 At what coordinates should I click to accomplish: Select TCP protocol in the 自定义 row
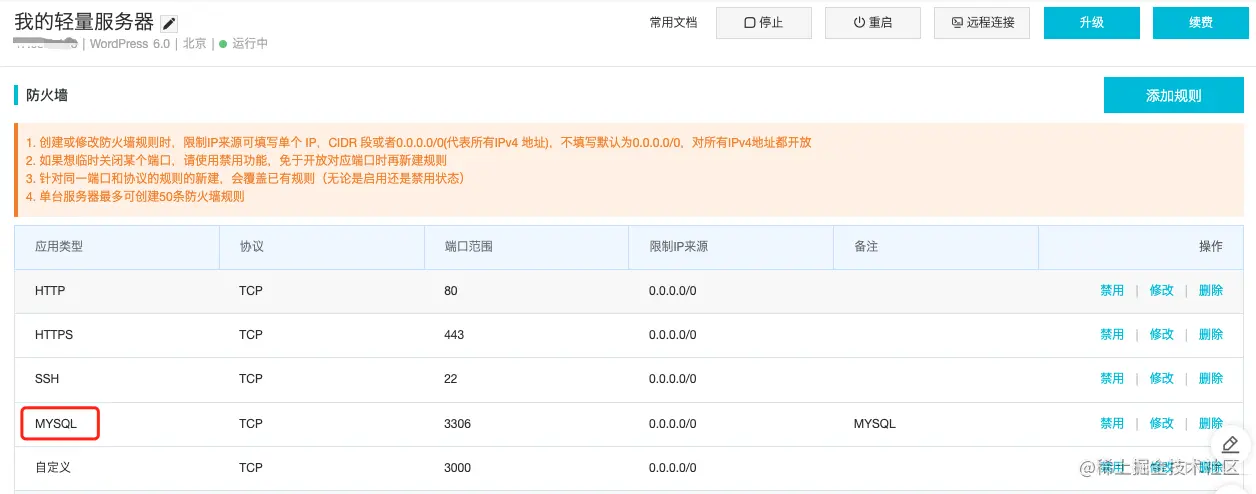click(x=251, y=468)
